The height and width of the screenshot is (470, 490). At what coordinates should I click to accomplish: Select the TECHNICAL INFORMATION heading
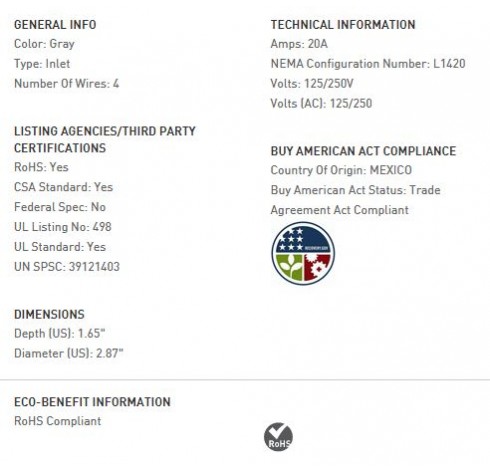click(343, 25)
